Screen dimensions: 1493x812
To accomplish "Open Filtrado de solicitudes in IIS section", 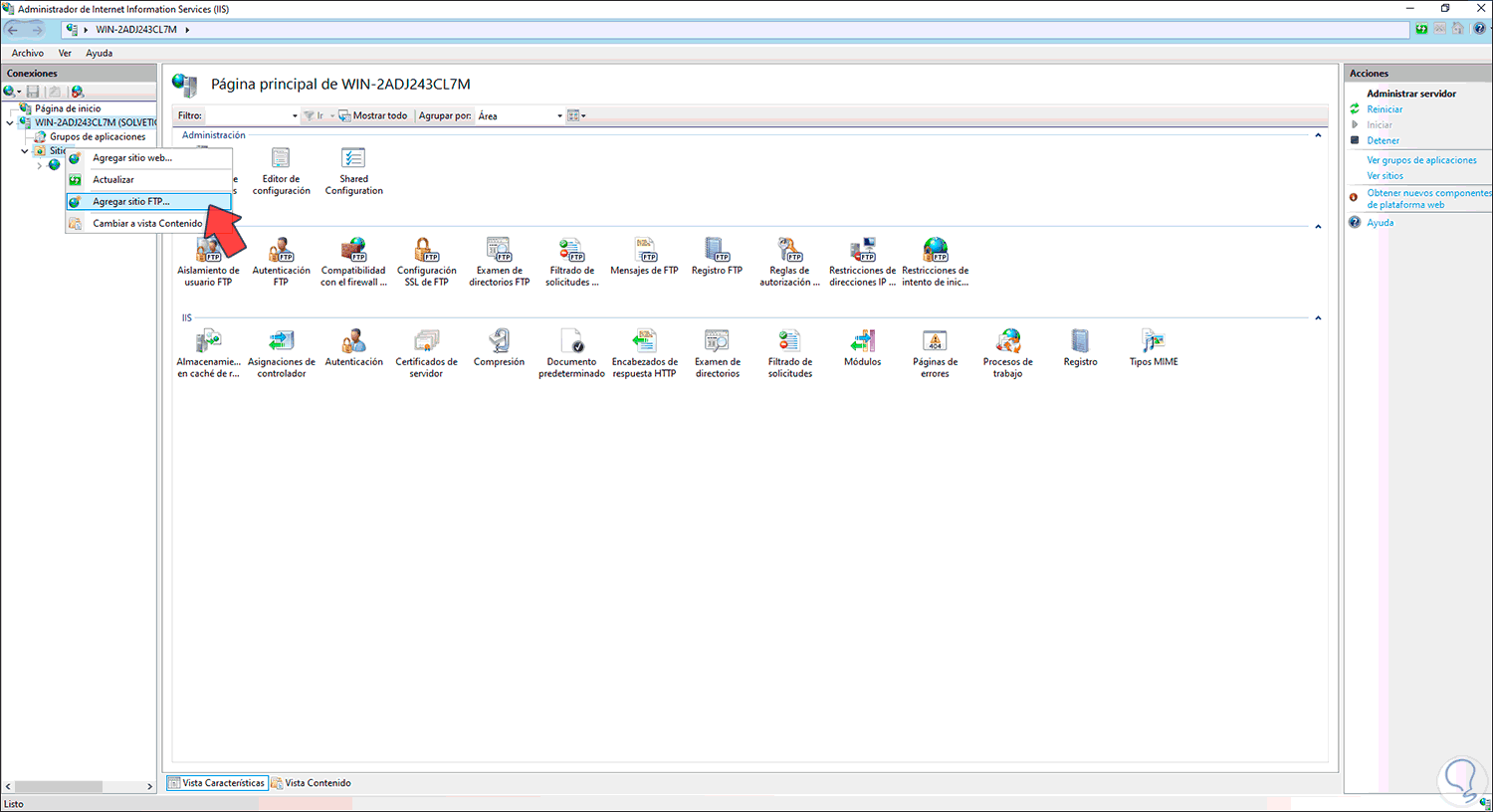I will 789,354.
